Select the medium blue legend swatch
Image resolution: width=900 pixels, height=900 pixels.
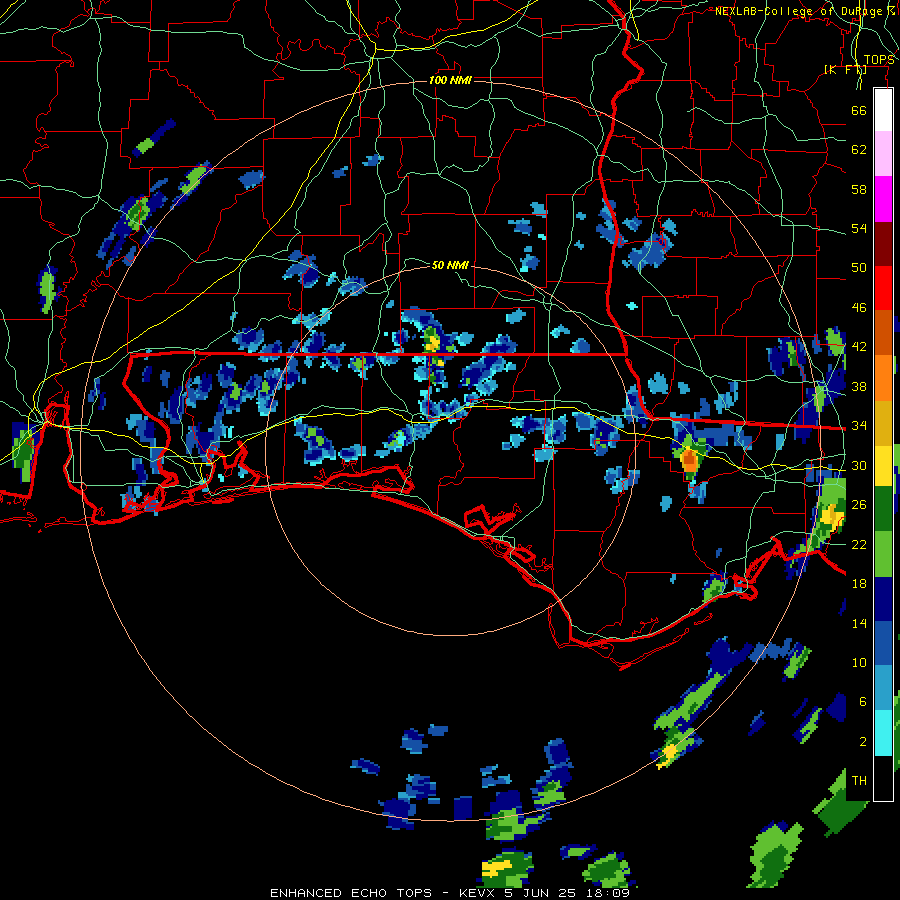(883, 645)
